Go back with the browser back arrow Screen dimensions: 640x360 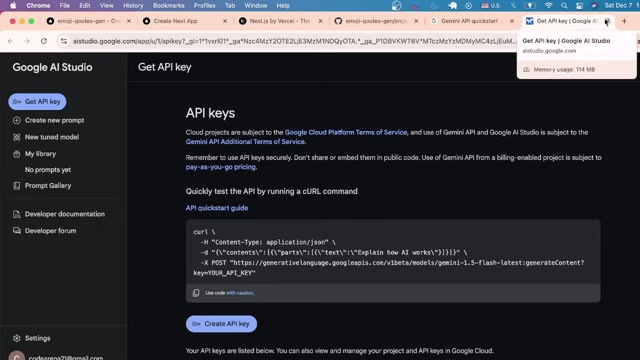pos(11,41)
